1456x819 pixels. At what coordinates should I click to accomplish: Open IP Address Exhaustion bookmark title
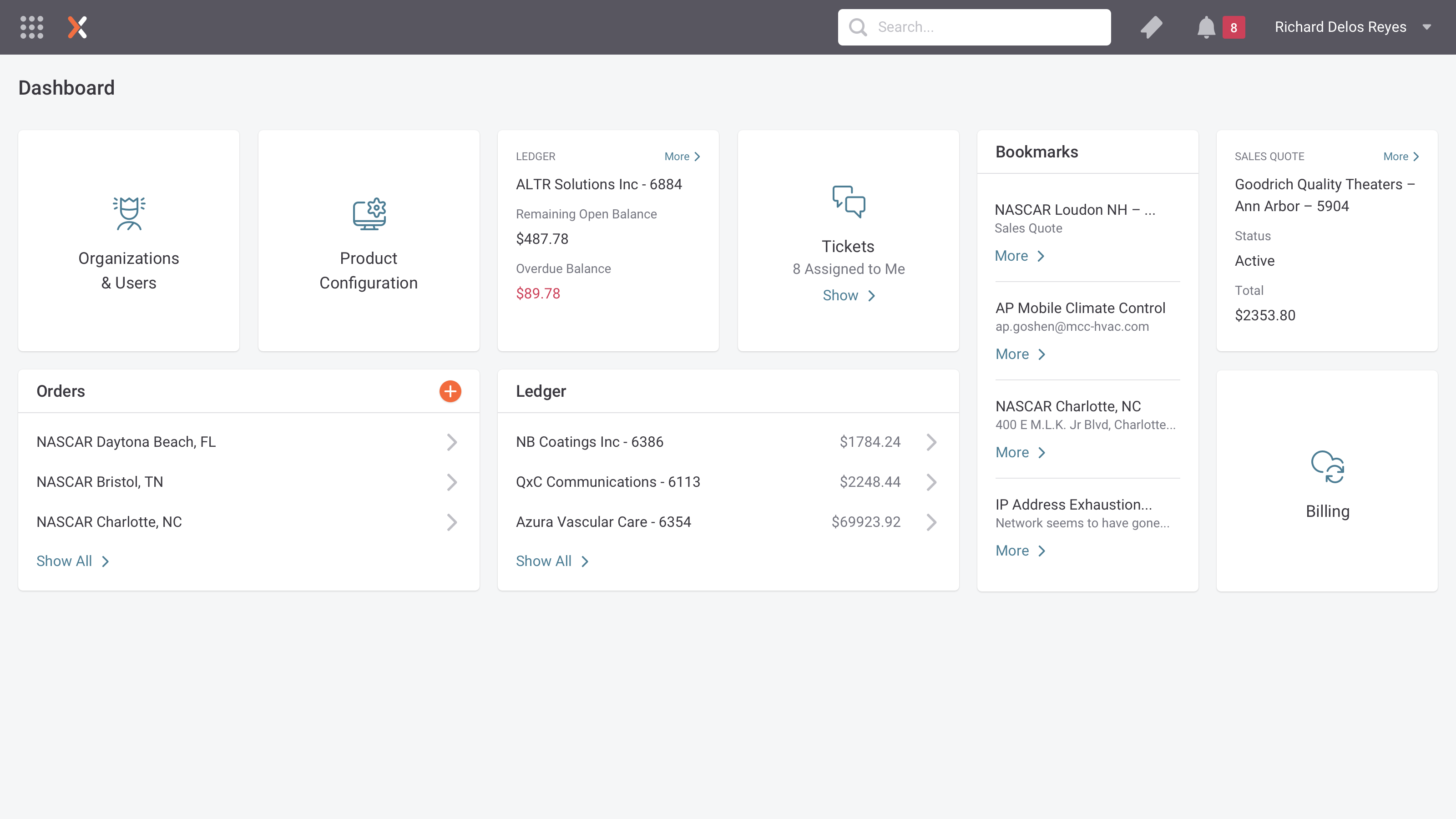pyautogui.click(x=1073, y=505)
